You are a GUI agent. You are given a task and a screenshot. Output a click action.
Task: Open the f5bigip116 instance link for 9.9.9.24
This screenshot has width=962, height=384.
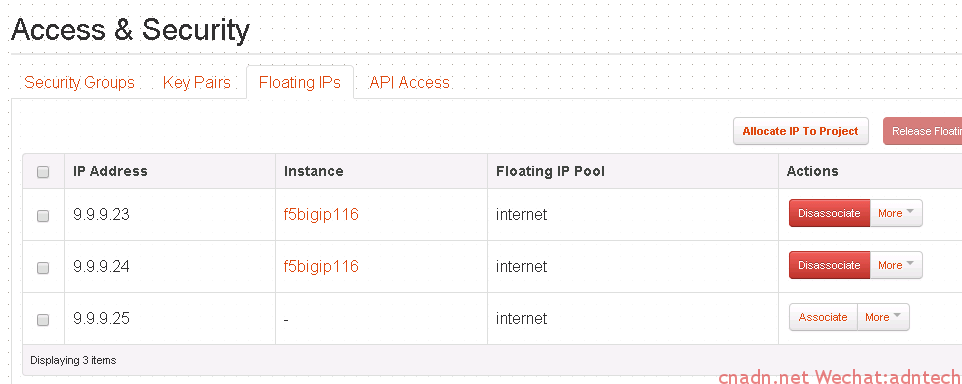pos(321,266)
